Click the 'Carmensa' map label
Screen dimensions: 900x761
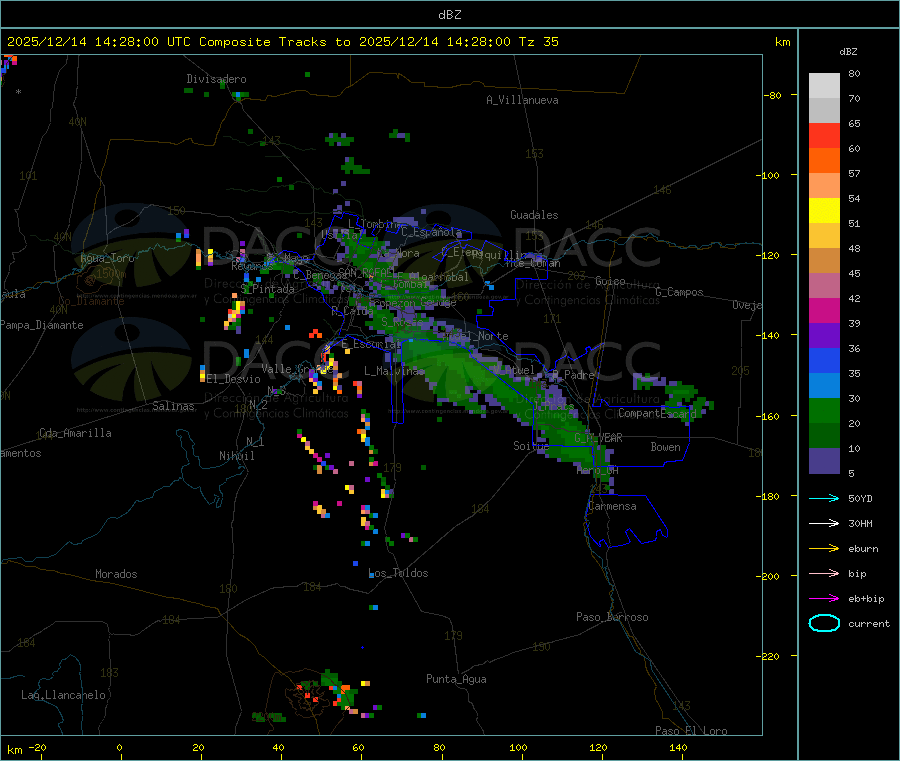coord(612,506)
